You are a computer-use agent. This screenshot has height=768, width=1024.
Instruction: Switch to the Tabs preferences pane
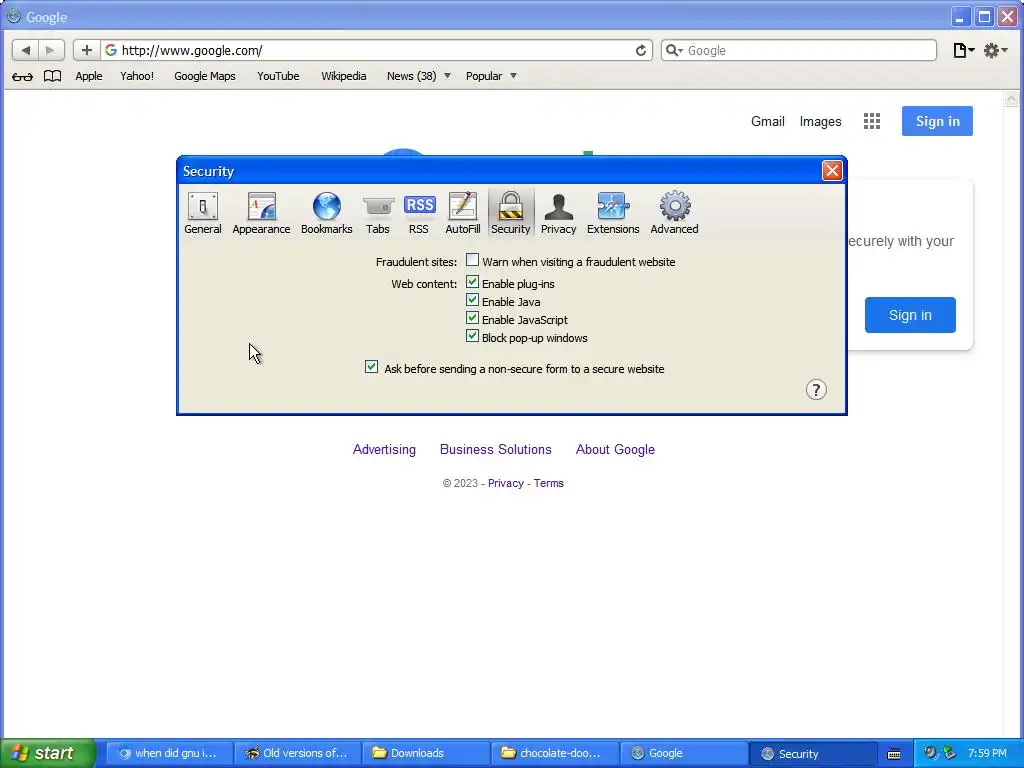tap(377, 213)
